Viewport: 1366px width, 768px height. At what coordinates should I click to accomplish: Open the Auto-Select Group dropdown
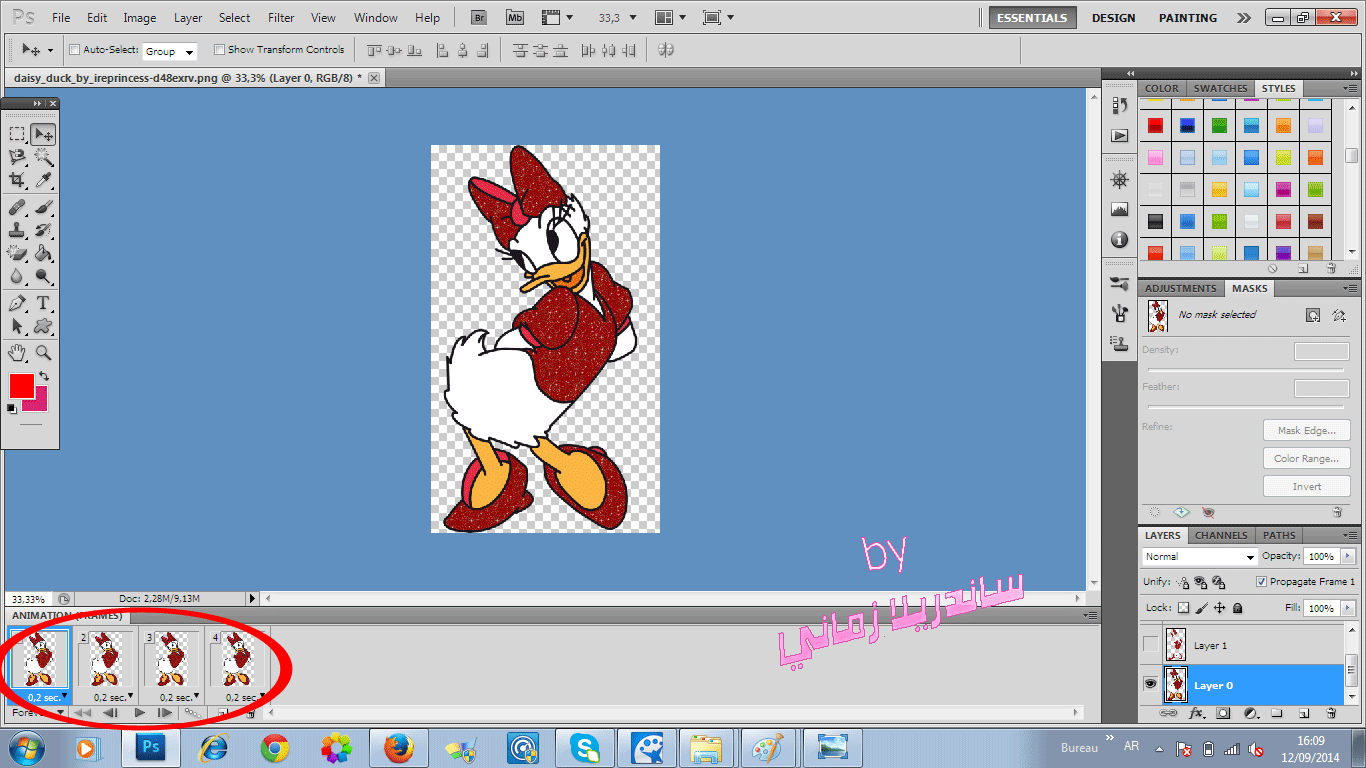170,51
